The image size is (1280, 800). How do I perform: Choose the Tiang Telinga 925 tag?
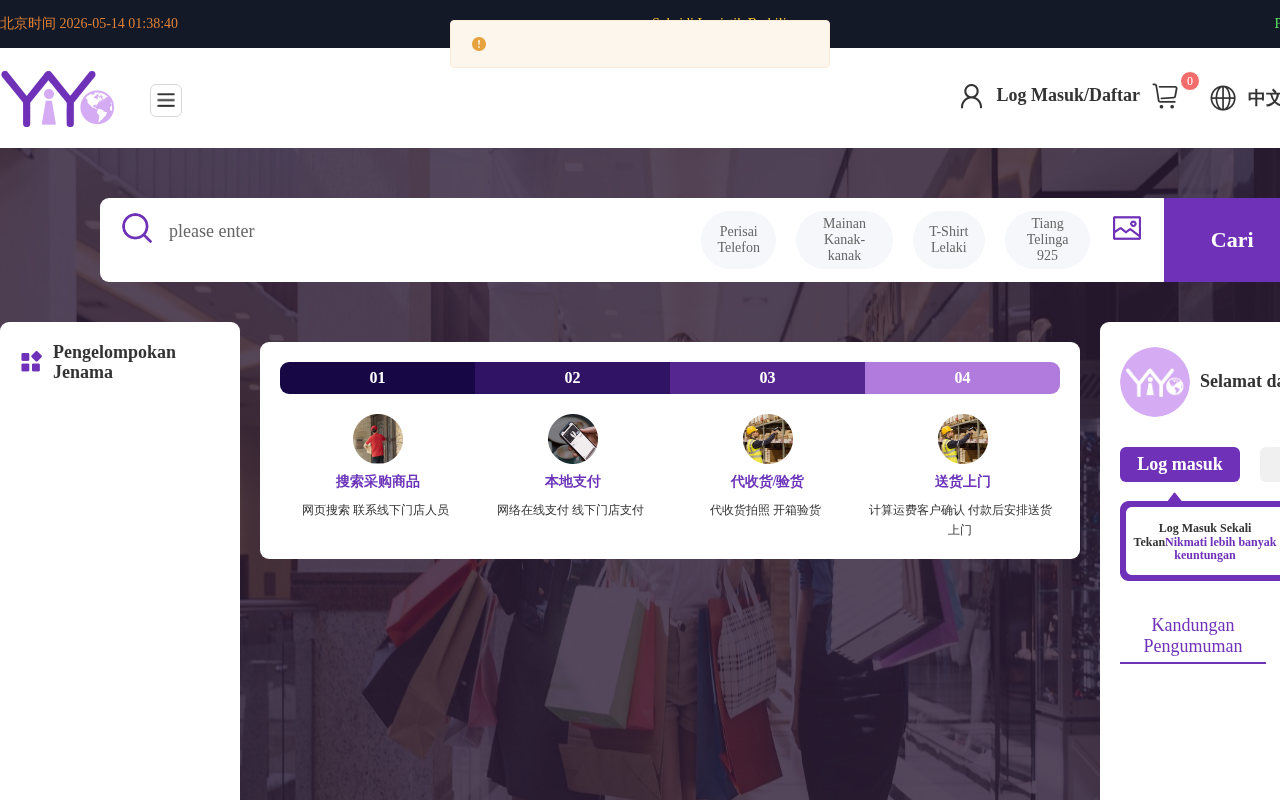pyautogui.click(x=1047, y=240)
